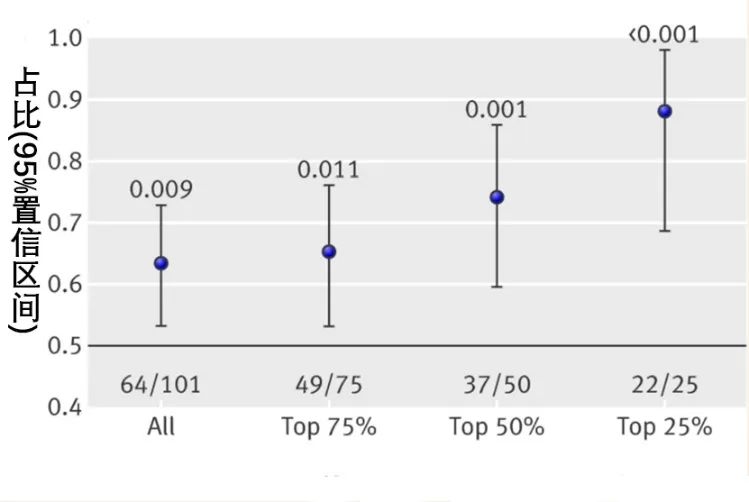Screen dimensions: 749x502
Task: Click the blue data point for Top 75%
Action: [x=329, y=251]
